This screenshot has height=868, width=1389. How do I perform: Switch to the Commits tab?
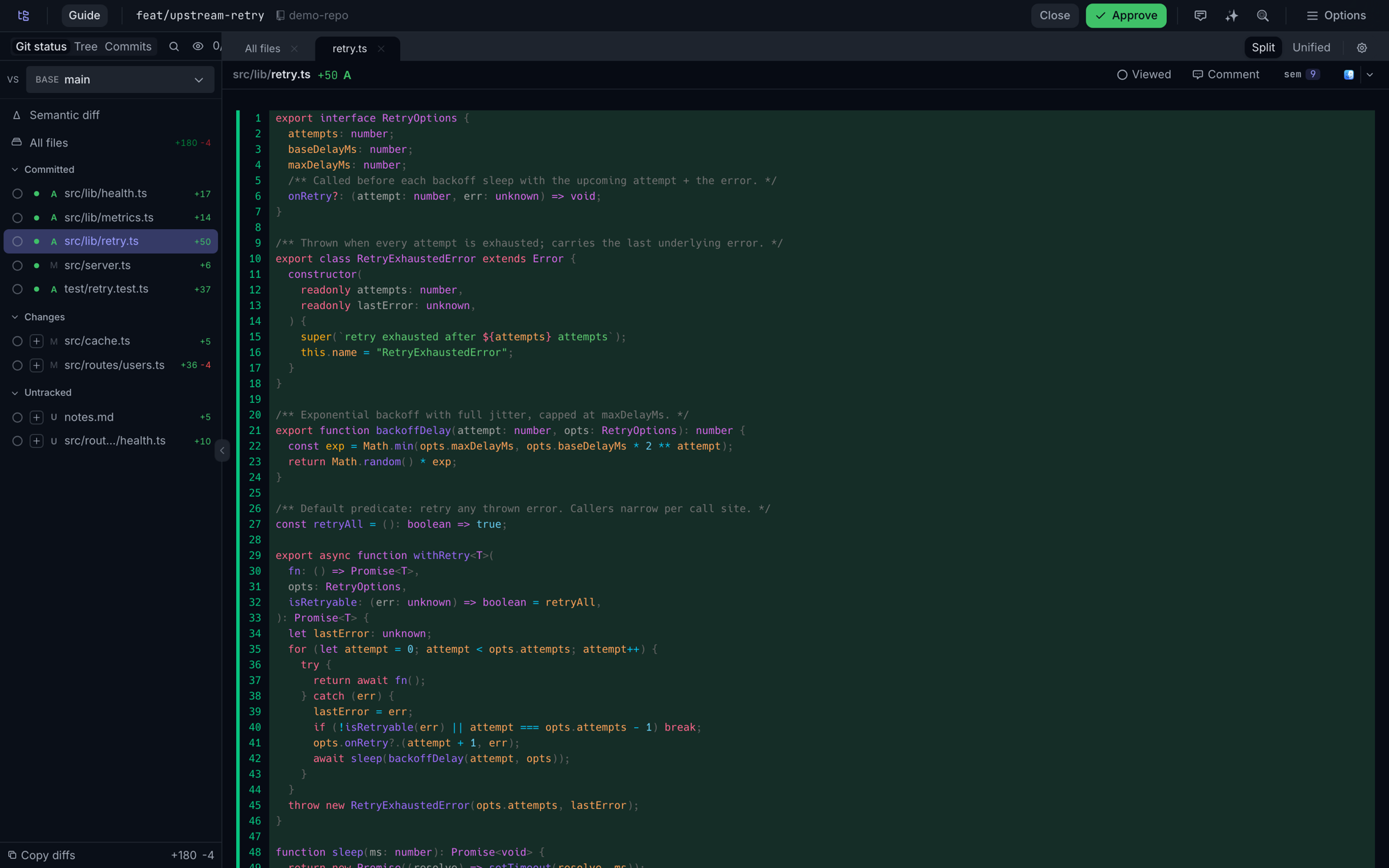click(x=128, y=47)
